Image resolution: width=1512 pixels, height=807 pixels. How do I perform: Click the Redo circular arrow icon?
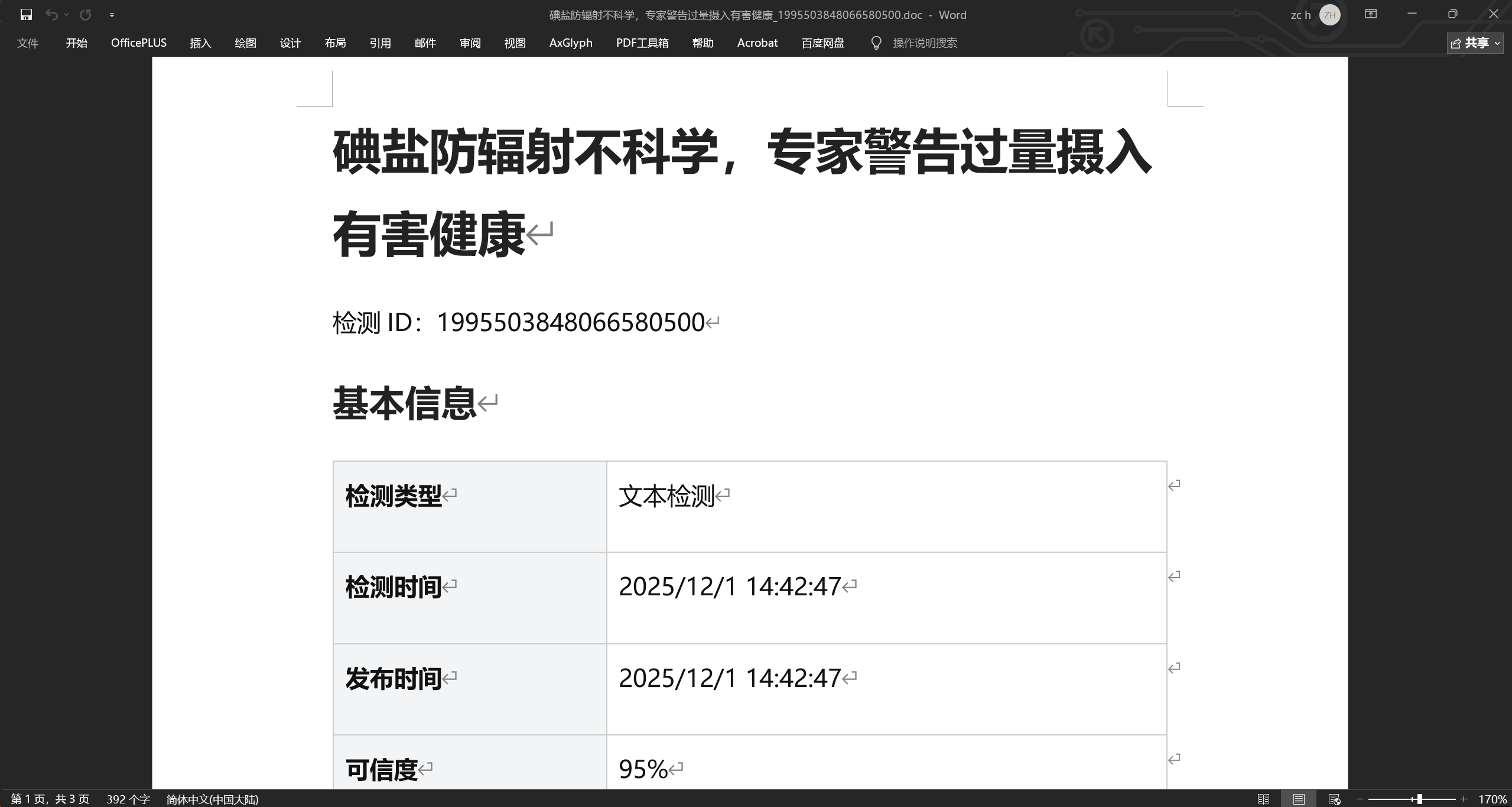[x=86, y=15]
